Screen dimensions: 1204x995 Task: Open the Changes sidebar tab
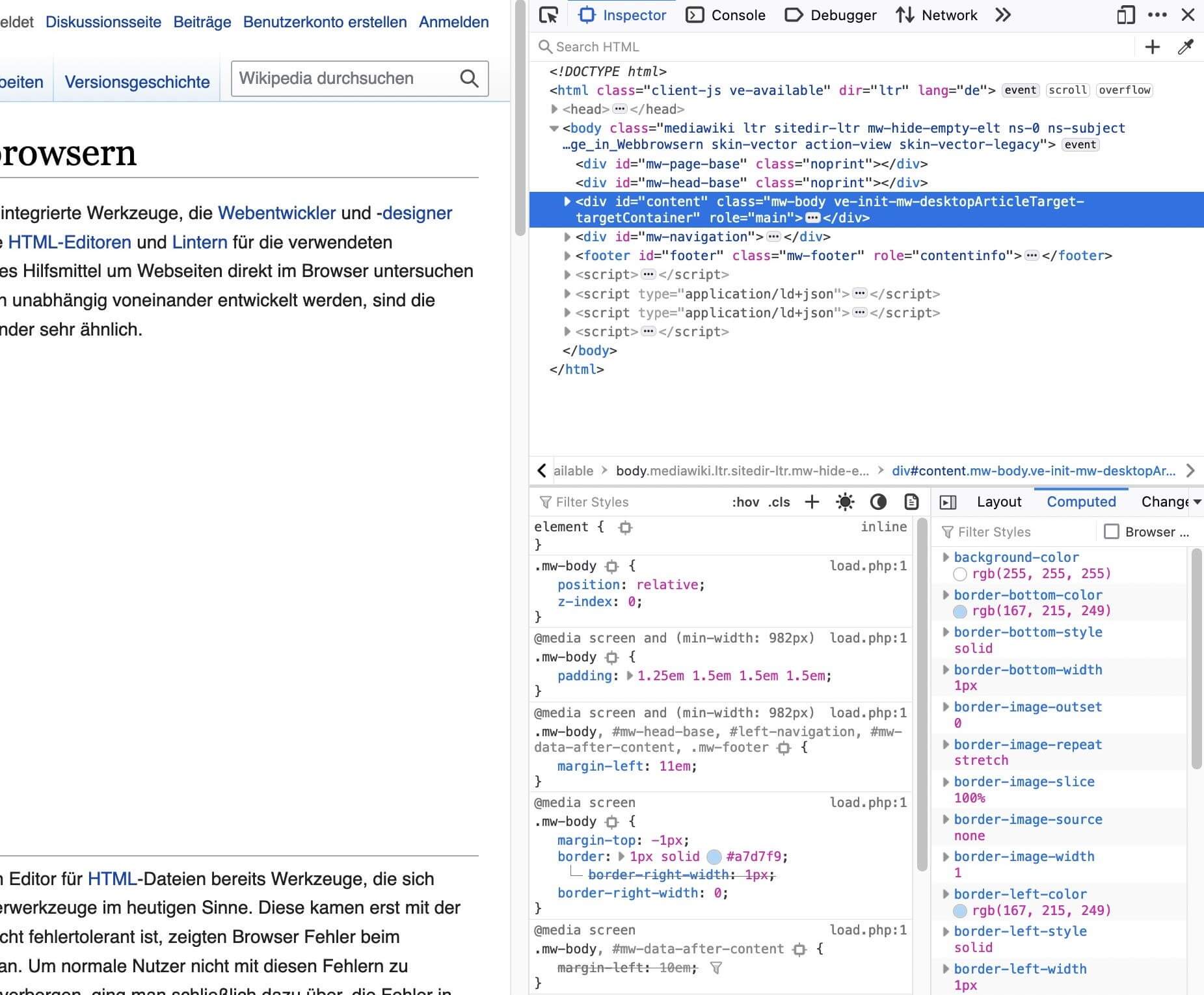click(x=1164, y=502)
